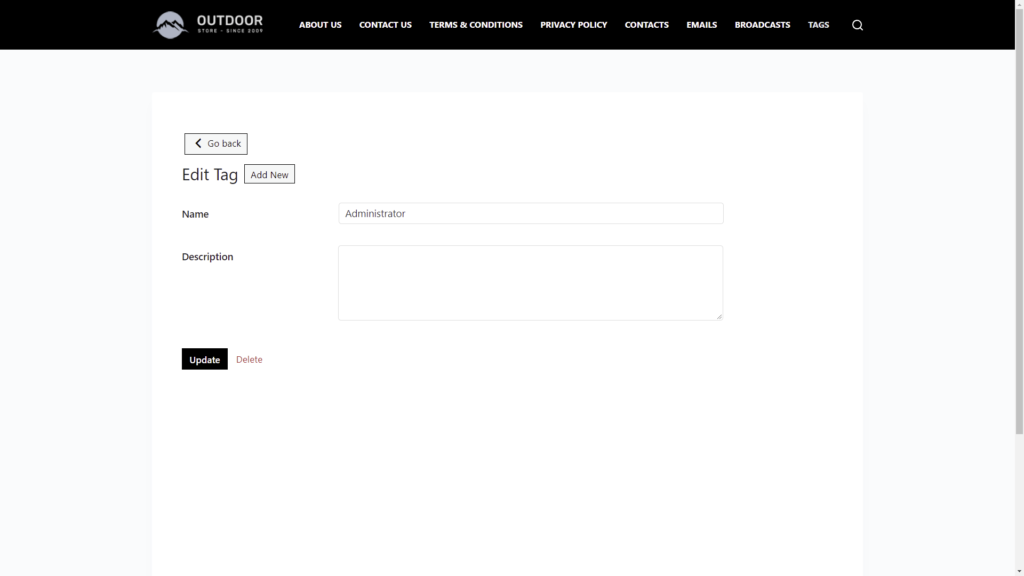Screen dimensions: 1024x576
Task: Open the BROADCASTS section
Action: 762,24
